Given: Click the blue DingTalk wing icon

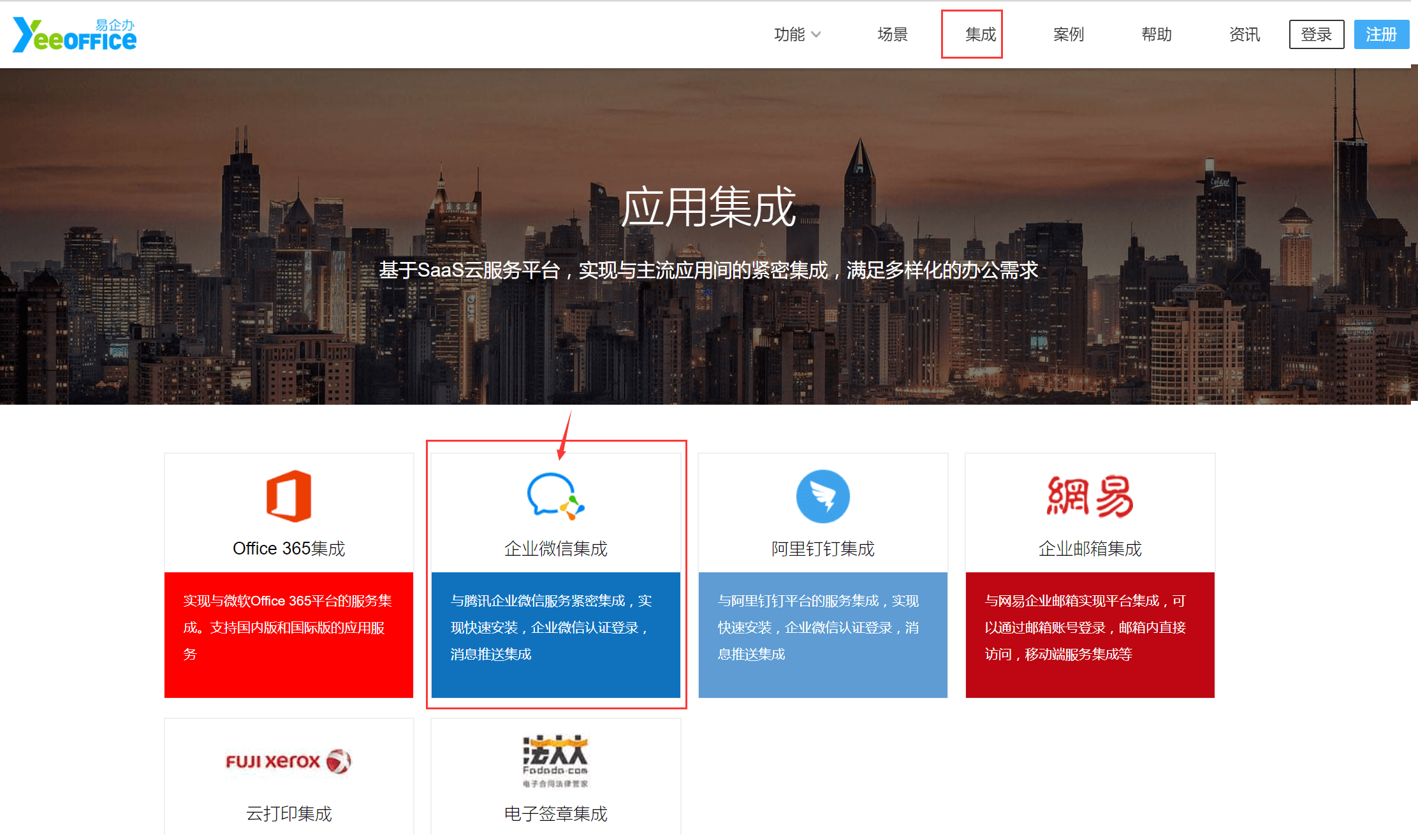Looking at the screenshot, I should pyautogui.click(x=822, y=496).
